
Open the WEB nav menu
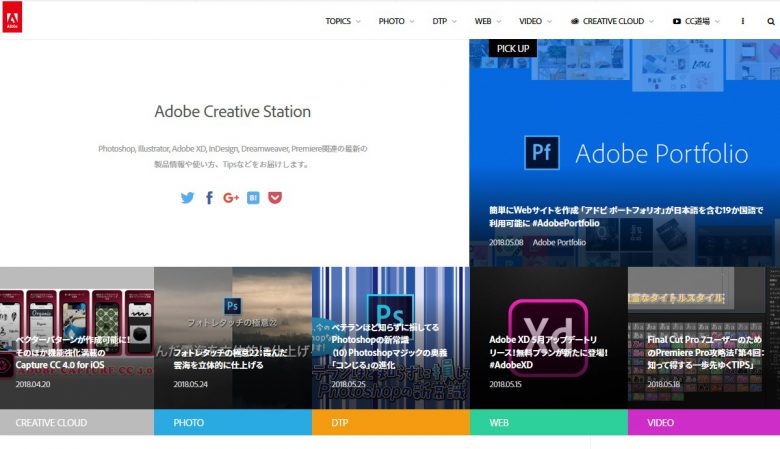pyautogui.click(x=483, y=21)
